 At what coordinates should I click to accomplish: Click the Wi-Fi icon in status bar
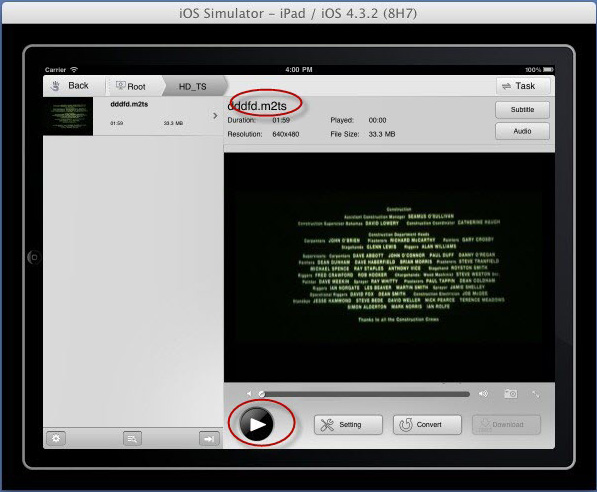tap(74, 69)
